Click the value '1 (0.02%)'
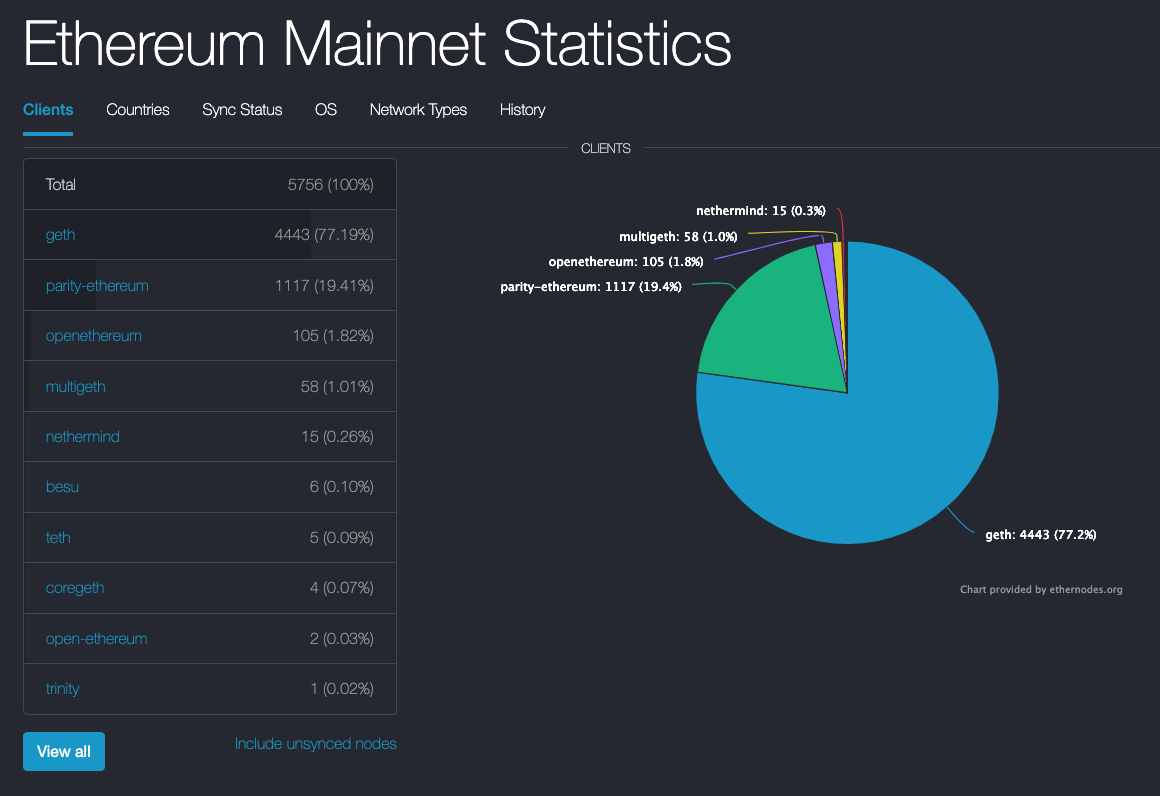 coord(342,689)
